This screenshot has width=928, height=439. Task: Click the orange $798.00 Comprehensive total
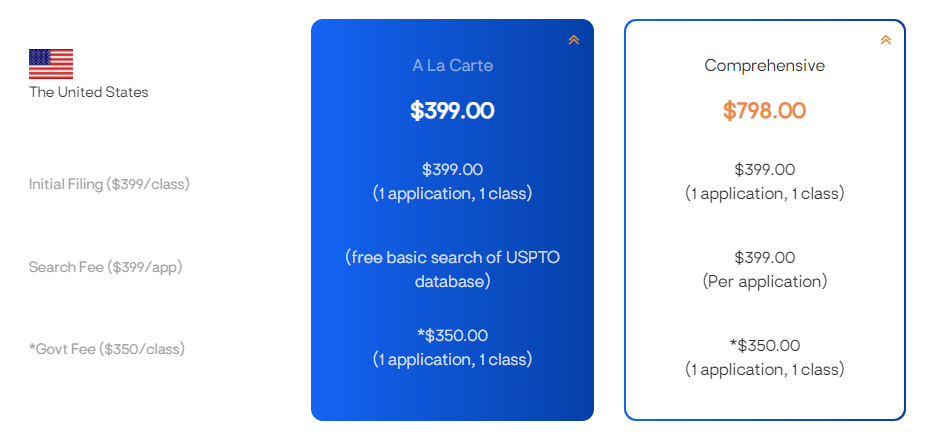pyautogui.click(x=764, y=111)
